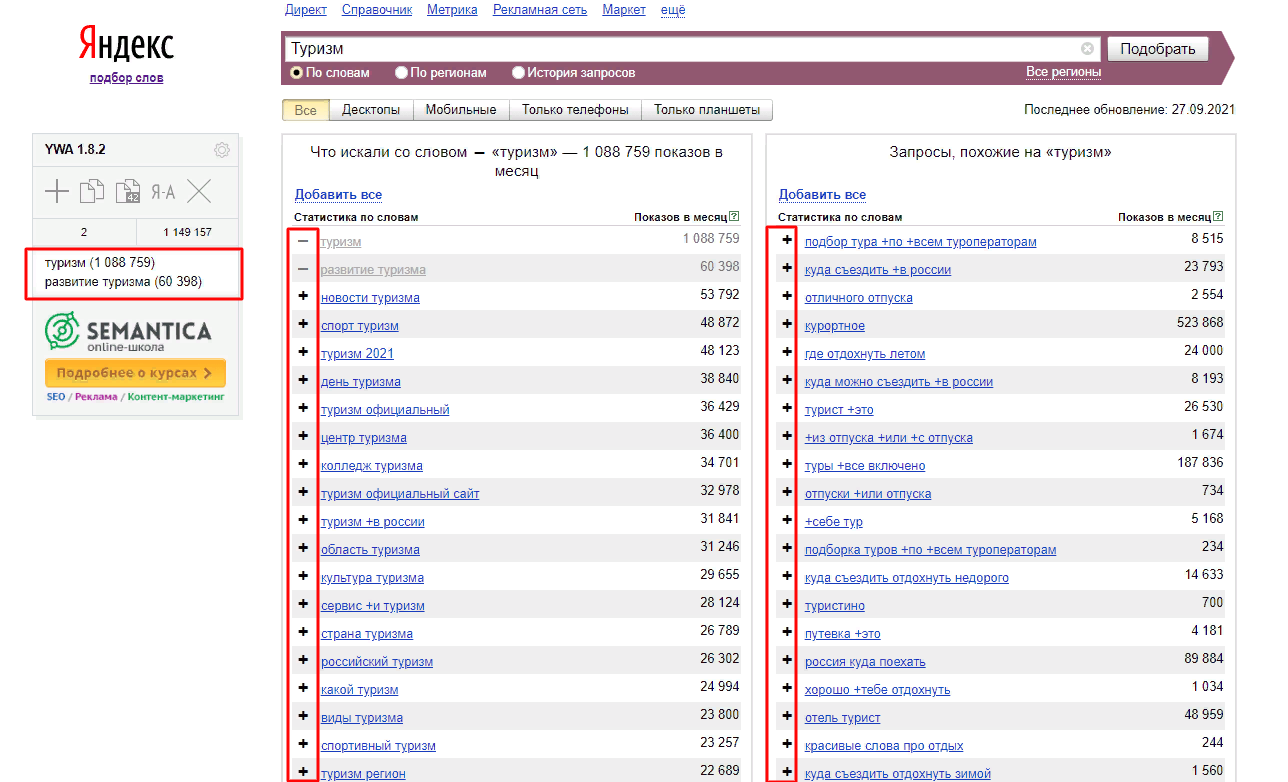The height and width of the screenshot is (782, 1288).
Task: Add 'новости туризма' with its plus icon
Action: click(303, 298)
